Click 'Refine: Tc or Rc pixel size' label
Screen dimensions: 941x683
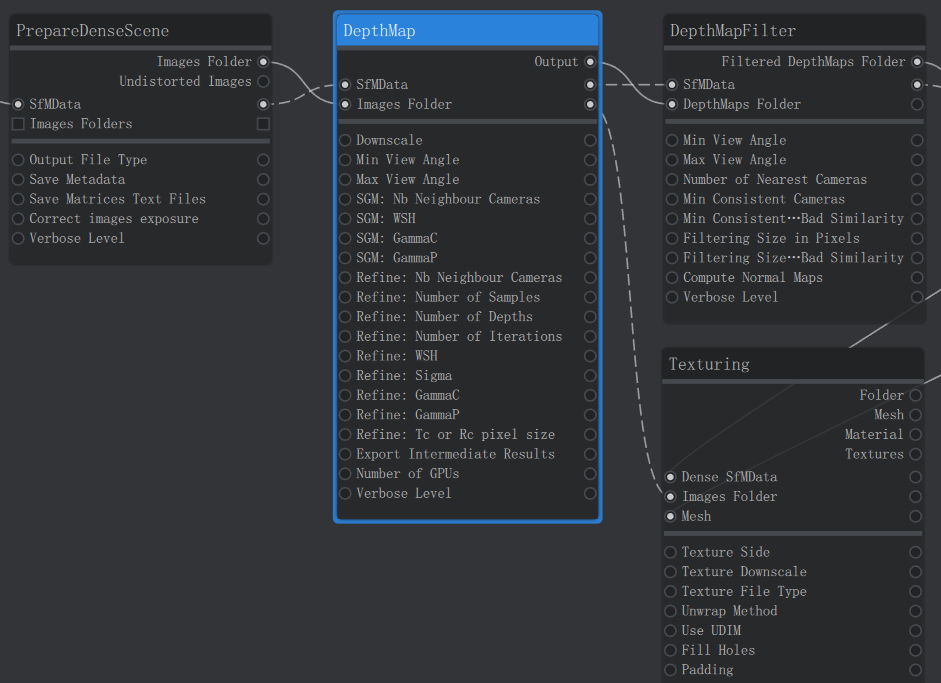[x=455, y=435]
